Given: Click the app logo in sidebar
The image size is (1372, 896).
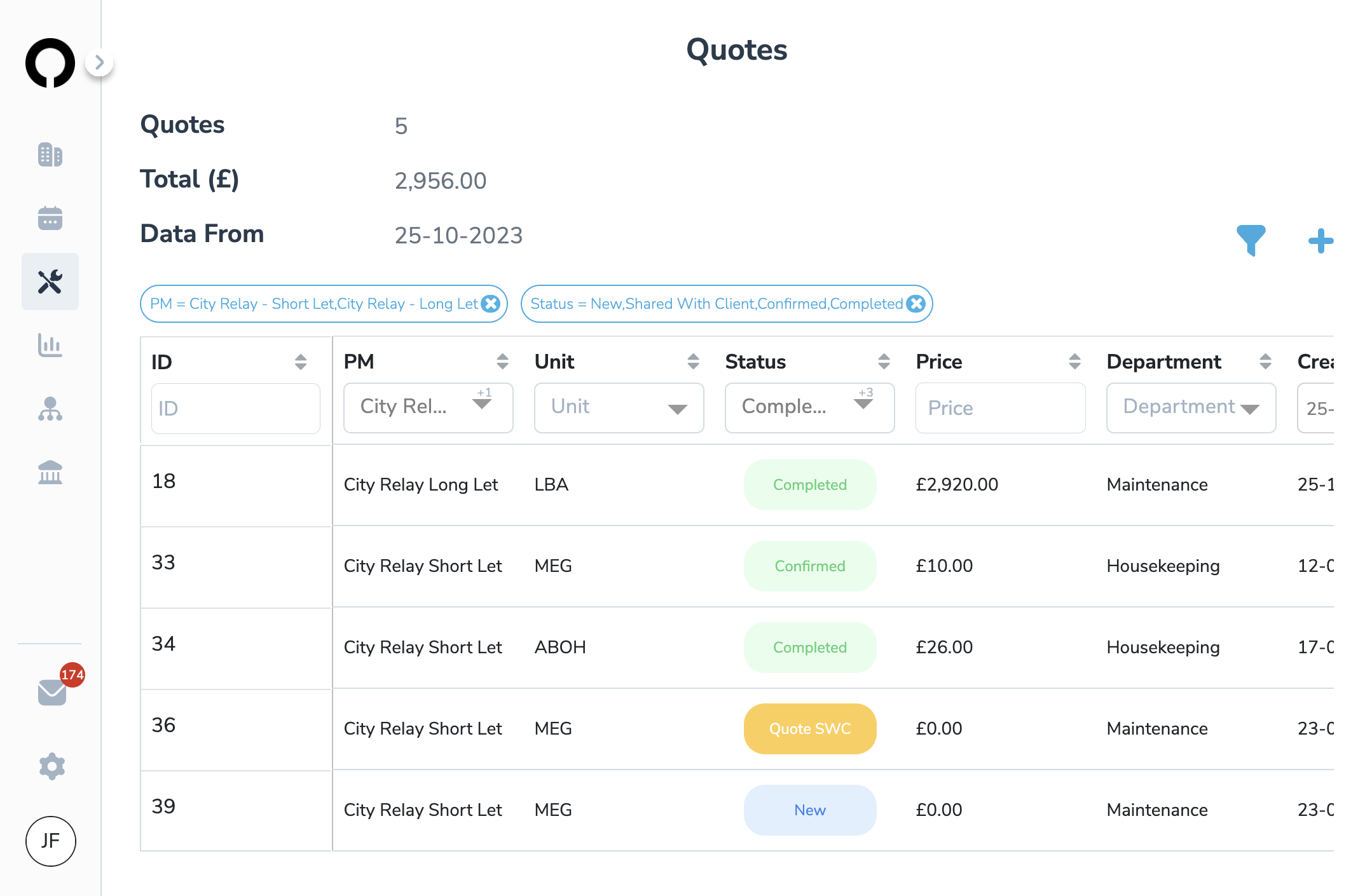Looking at the screenshot, I should pos(50,63).
